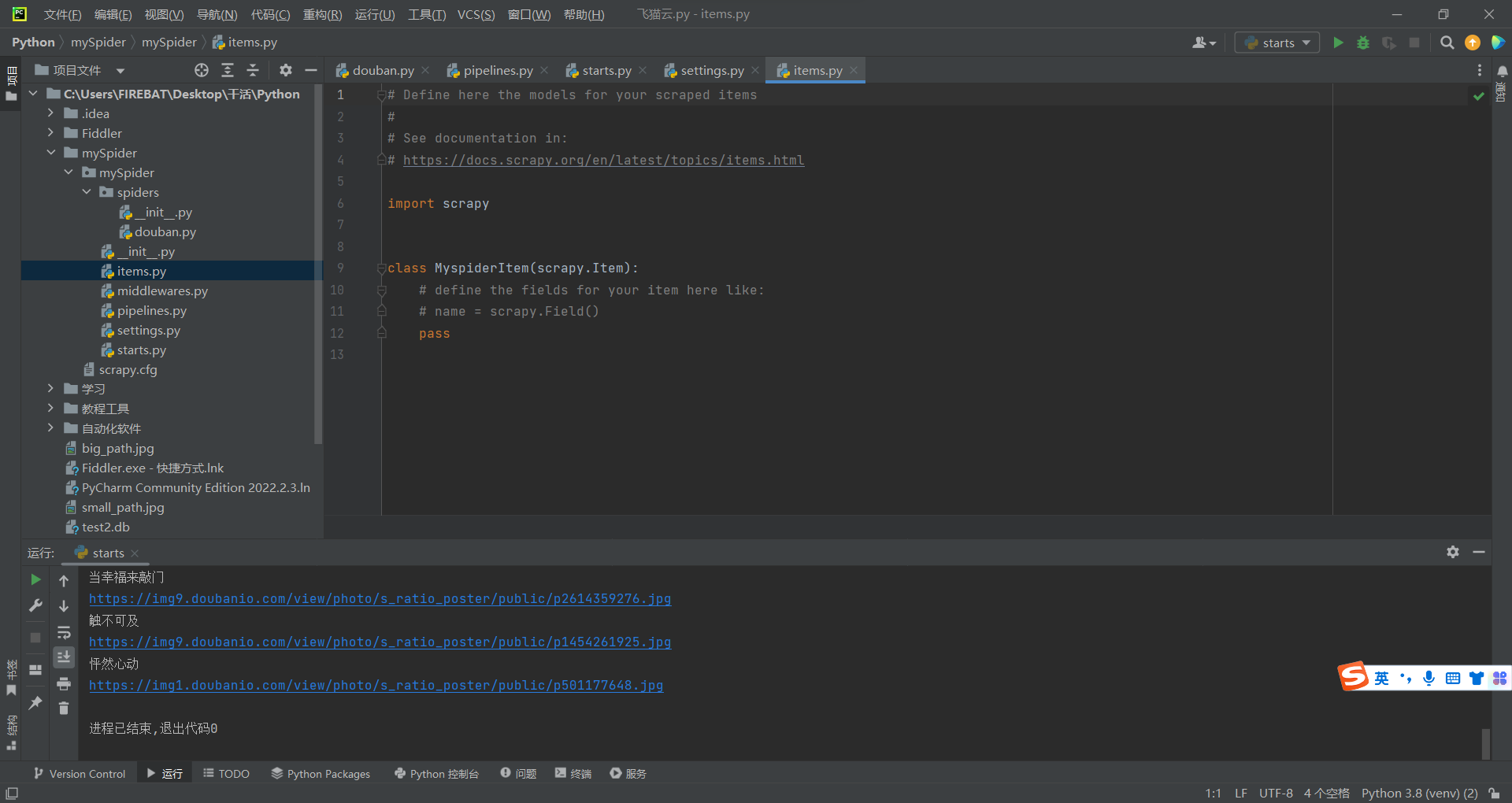The width and height of the screenshot is (1512, 803).
Task: Open the p501177648.jpg image link
Action: 376,685
